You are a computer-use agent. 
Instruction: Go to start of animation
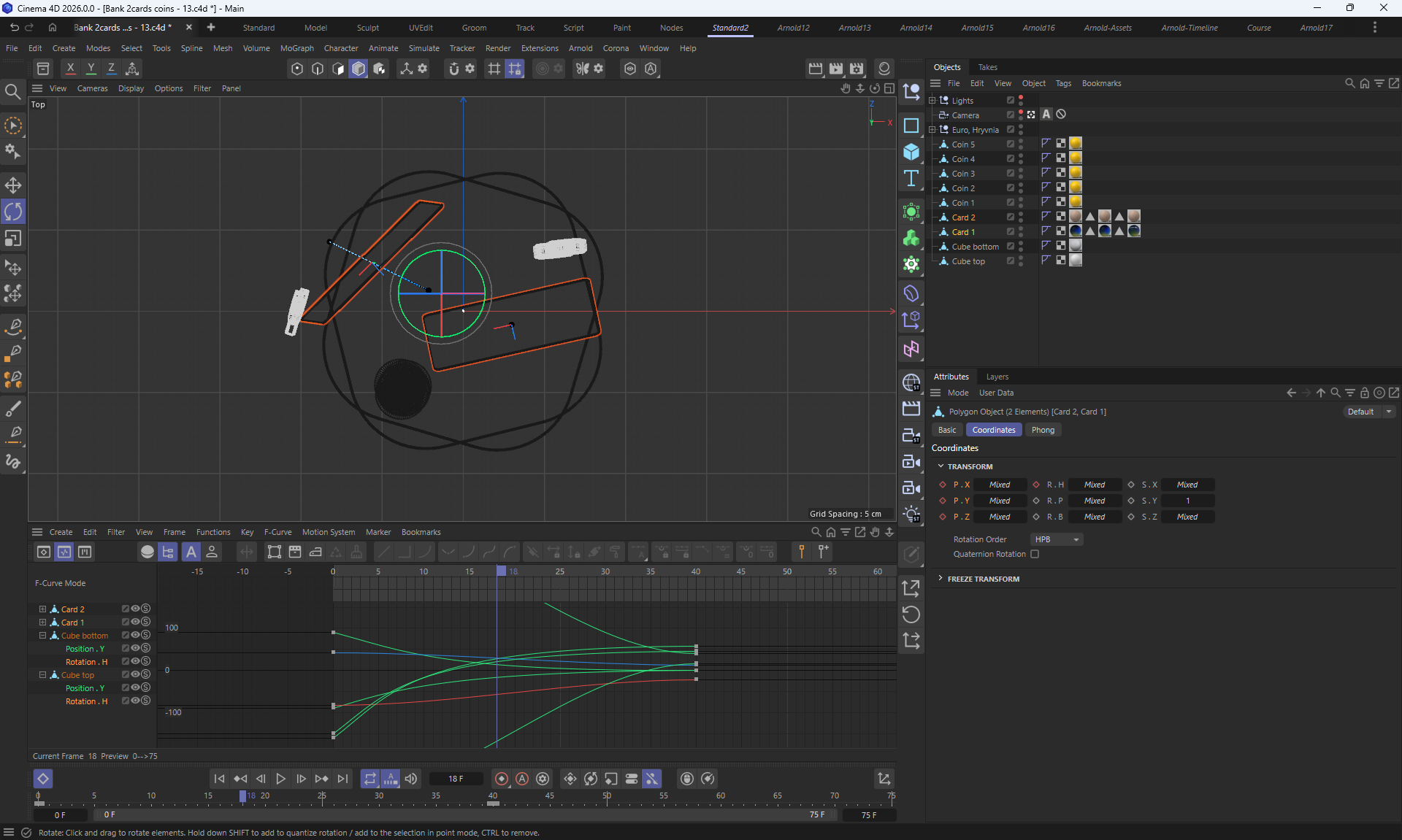[x=219, y=779]
